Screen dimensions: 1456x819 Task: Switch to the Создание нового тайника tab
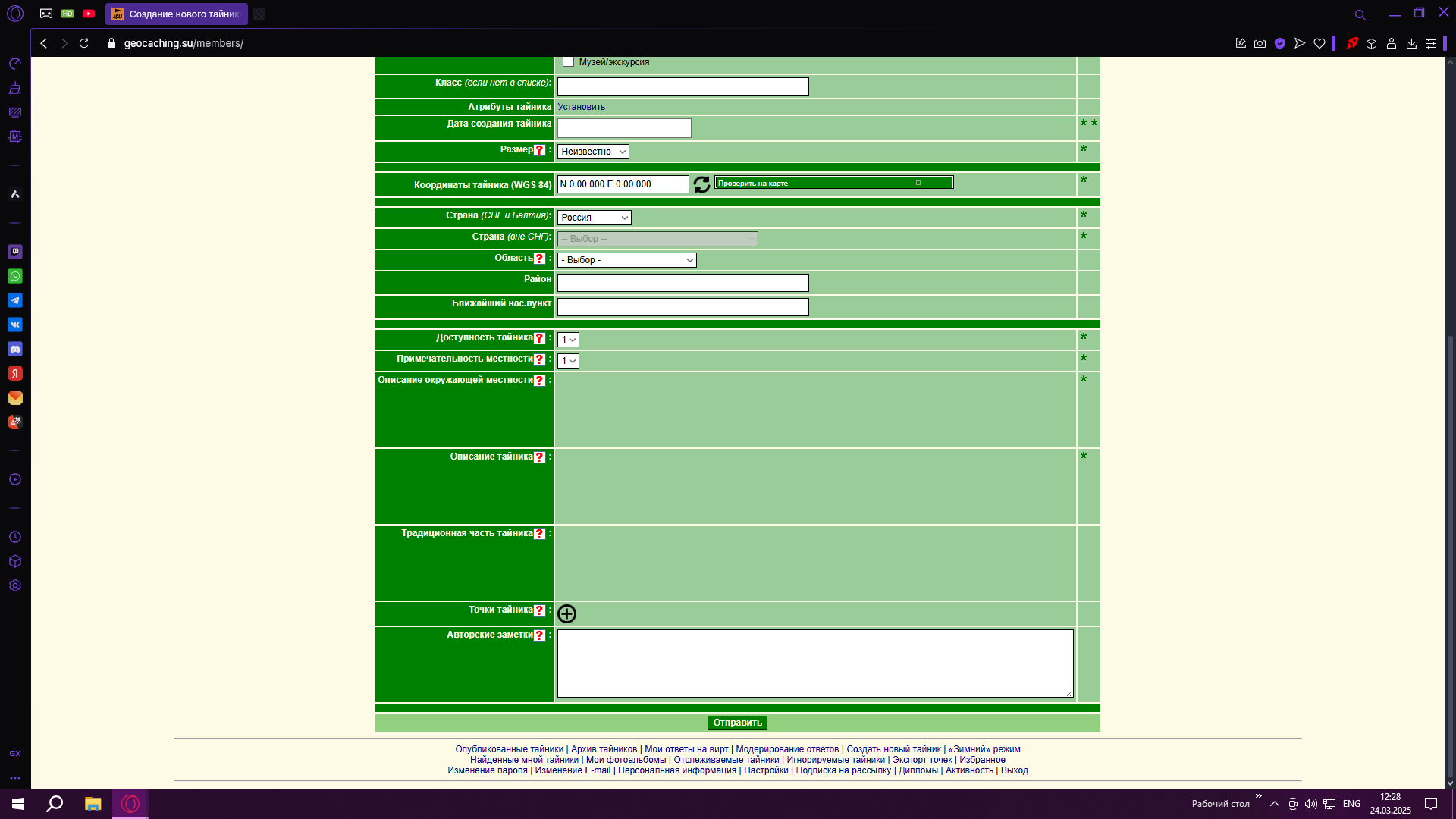[x=177, y=14]
